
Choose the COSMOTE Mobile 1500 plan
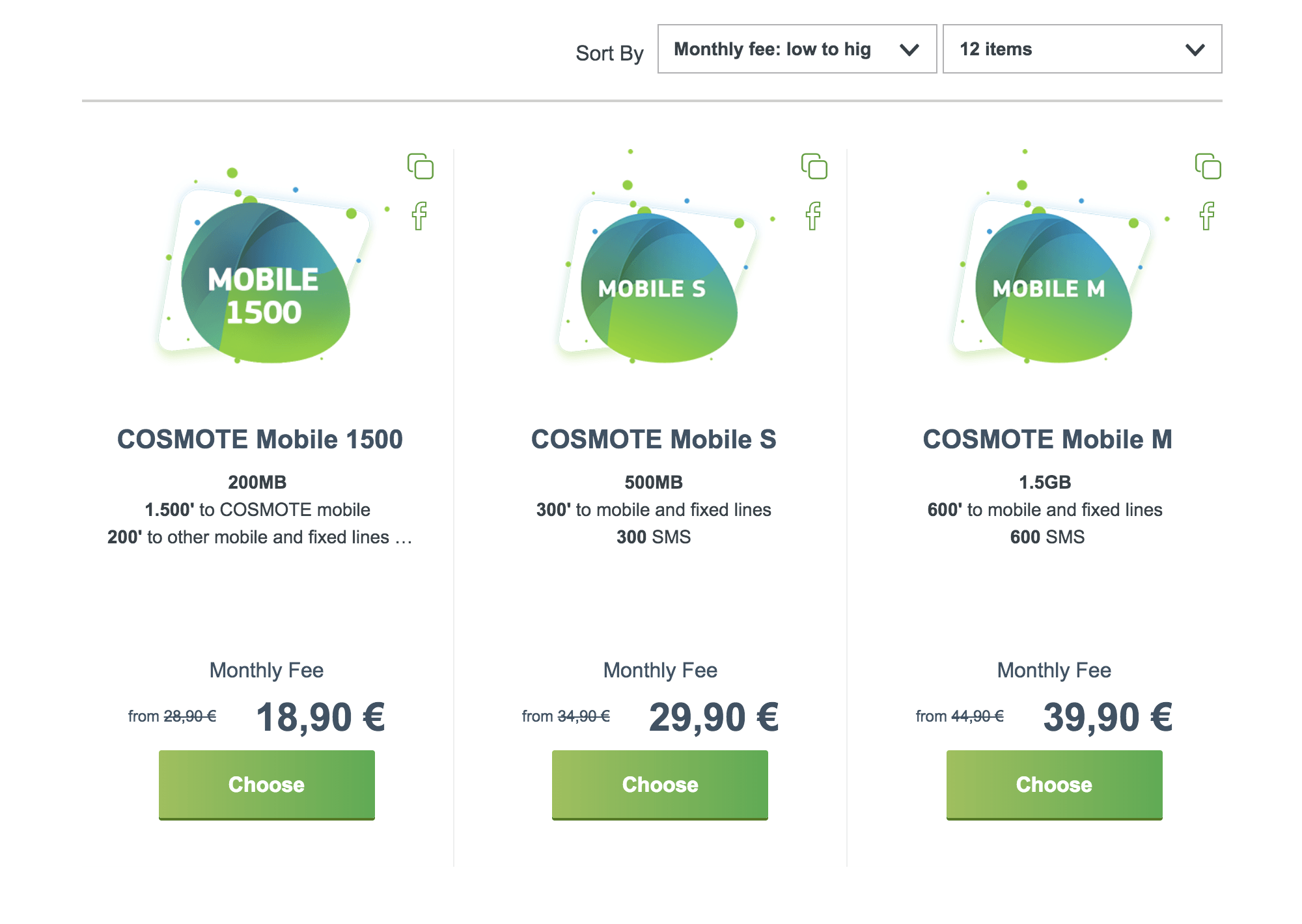point(267,785)
